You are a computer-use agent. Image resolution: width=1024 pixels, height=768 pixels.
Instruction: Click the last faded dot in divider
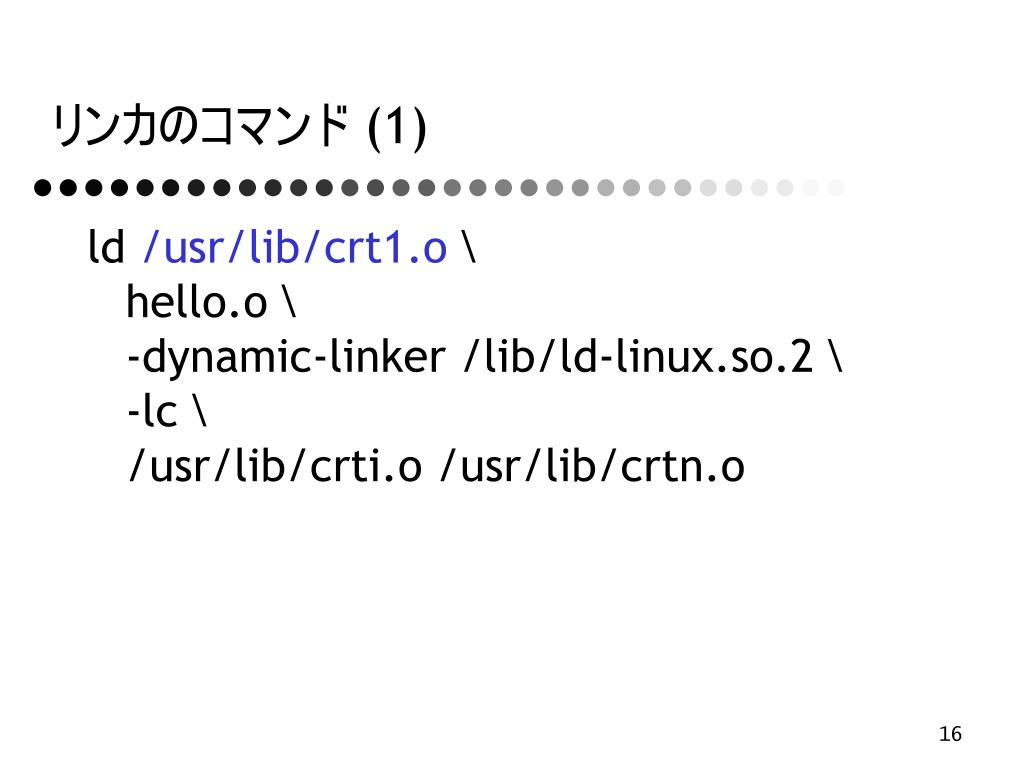click(836, 187)
